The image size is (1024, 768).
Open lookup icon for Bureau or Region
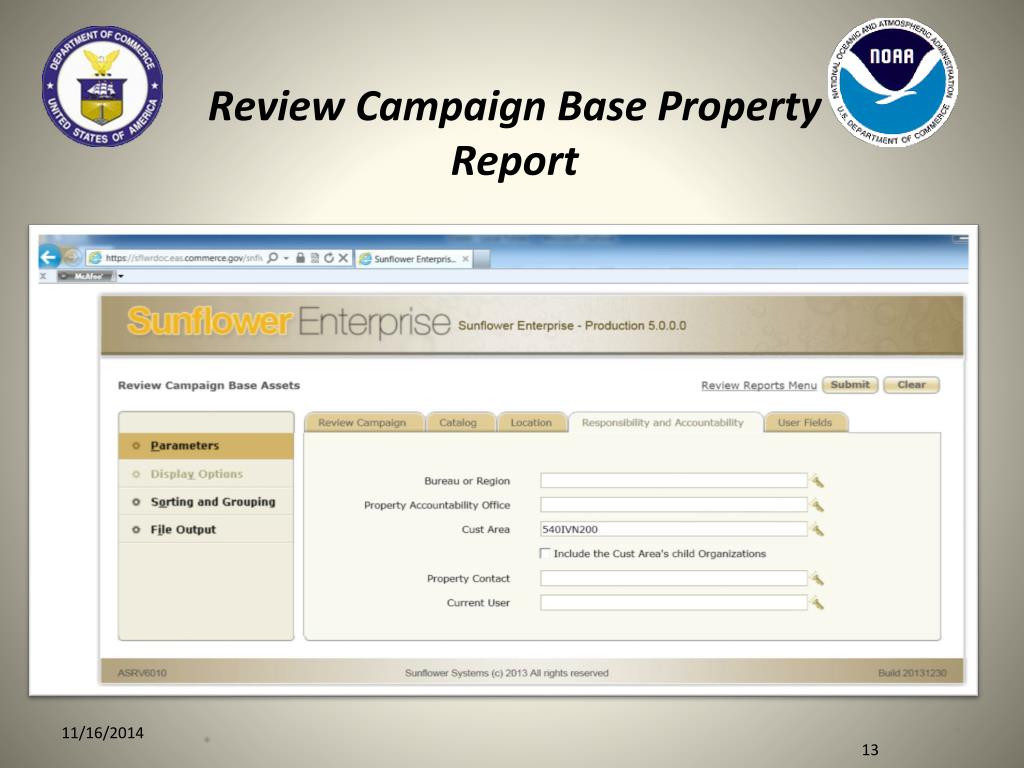click(816, 481)
